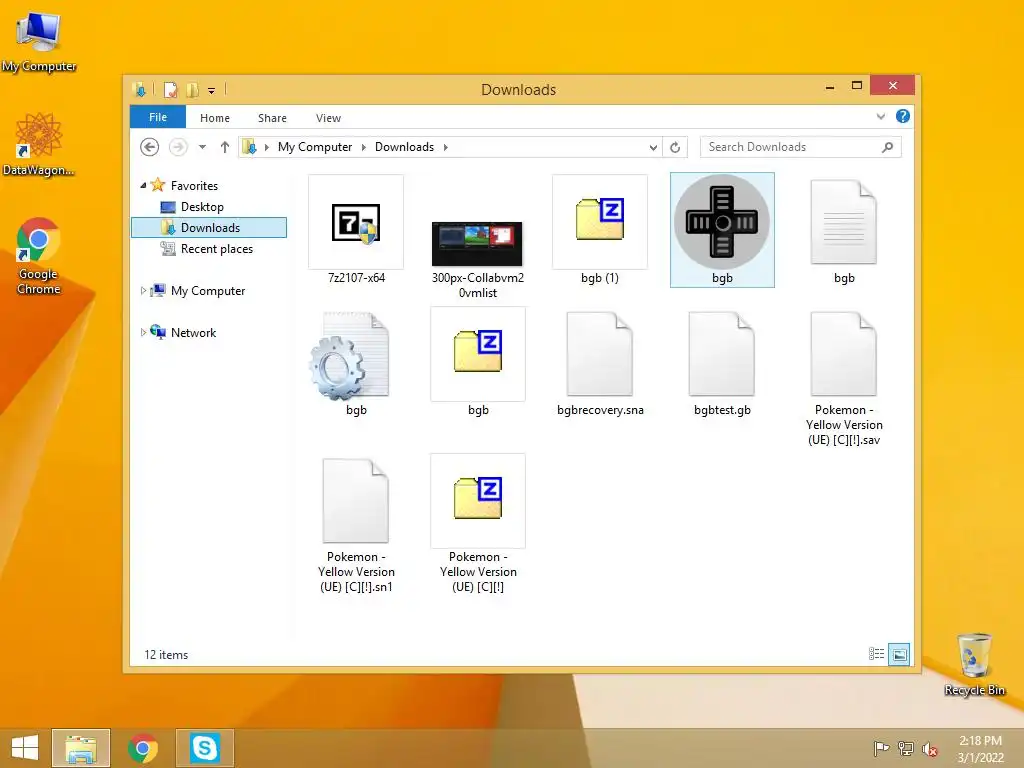Select Pokemon Yellow Version .sav file
1024x768 pixels.
844,379
